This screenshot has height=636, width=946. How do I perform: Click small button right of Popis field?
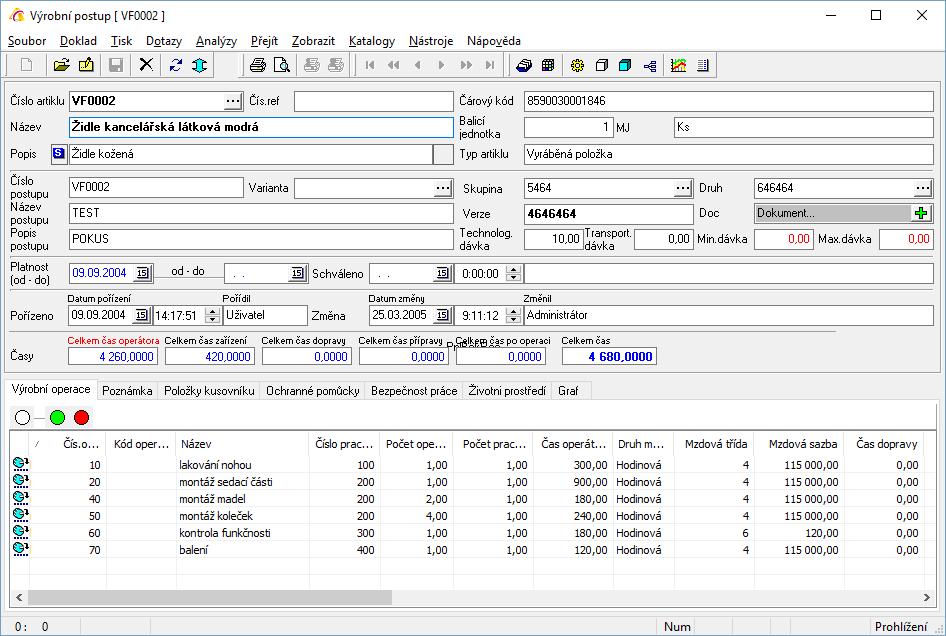pos(443,154)
